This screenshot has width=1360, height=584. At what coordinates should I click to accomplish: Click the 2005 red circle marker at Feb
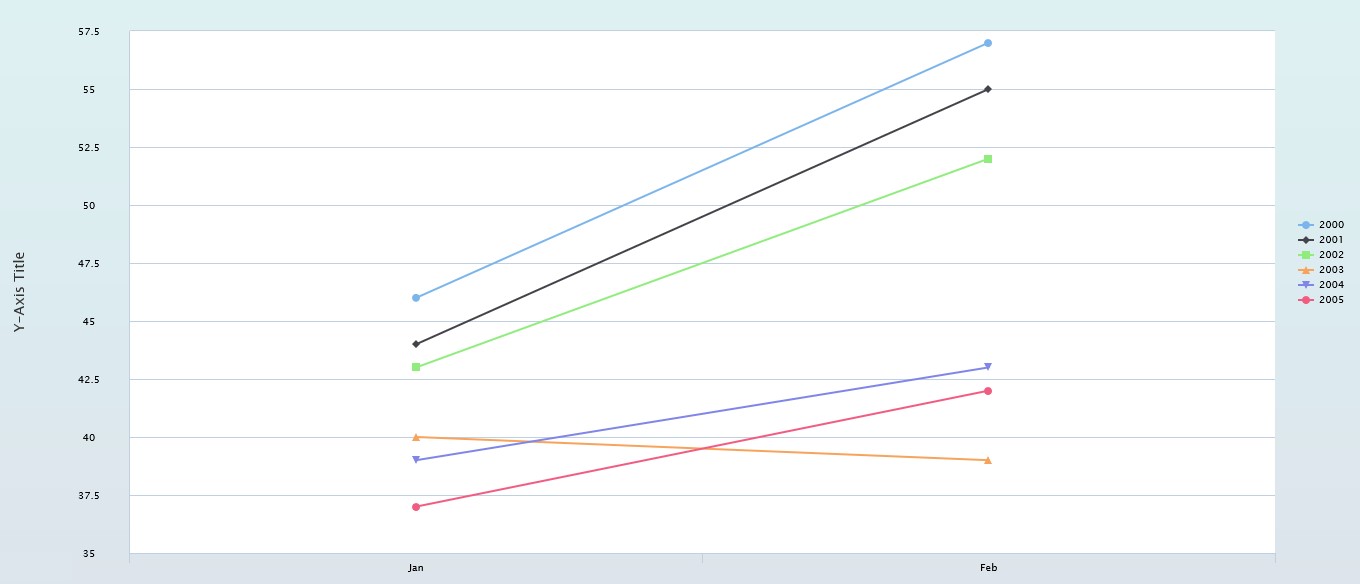coord(988,391)
